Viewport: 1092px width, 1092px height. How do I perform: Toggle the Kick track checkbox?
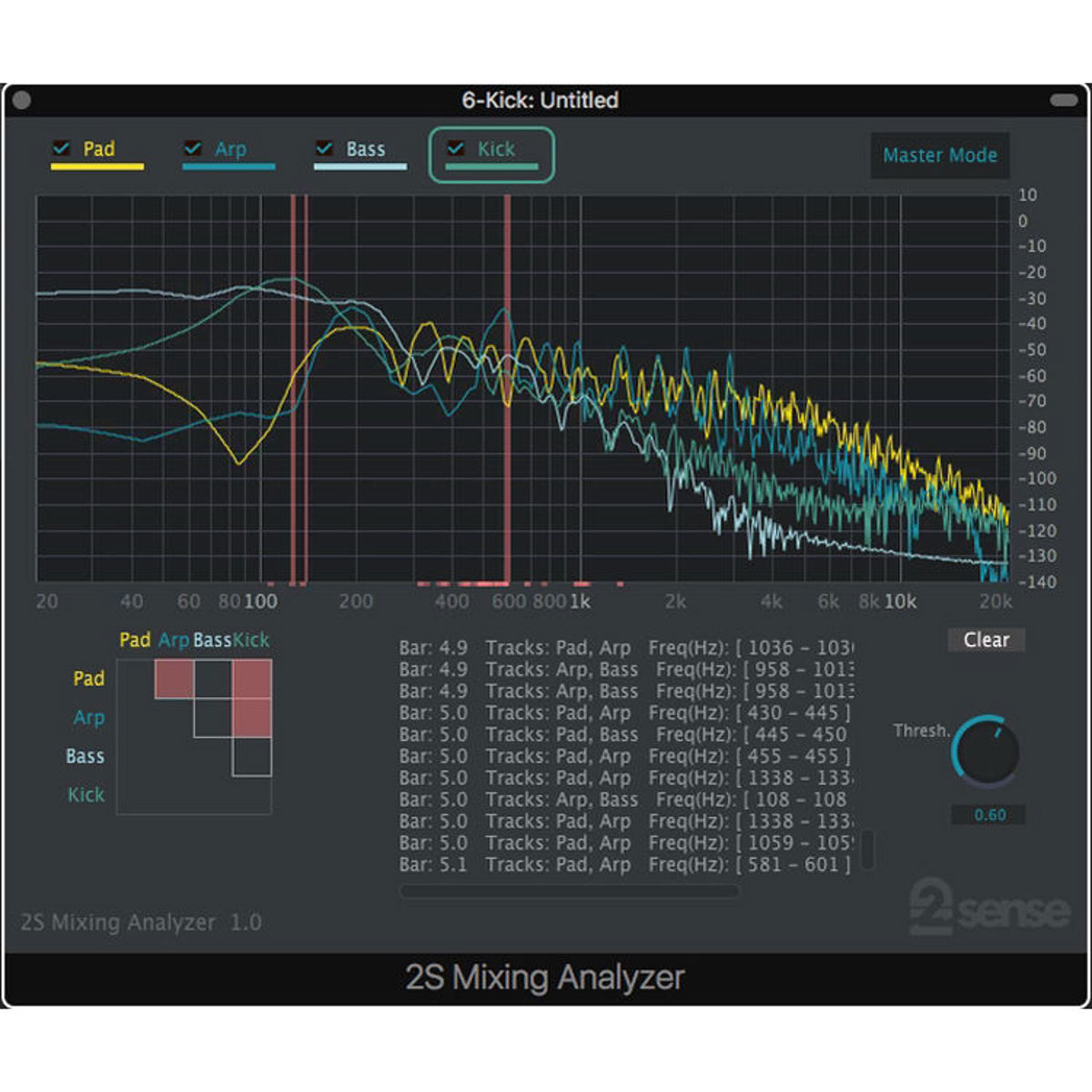pyautogui.click(x=456, y=148)
